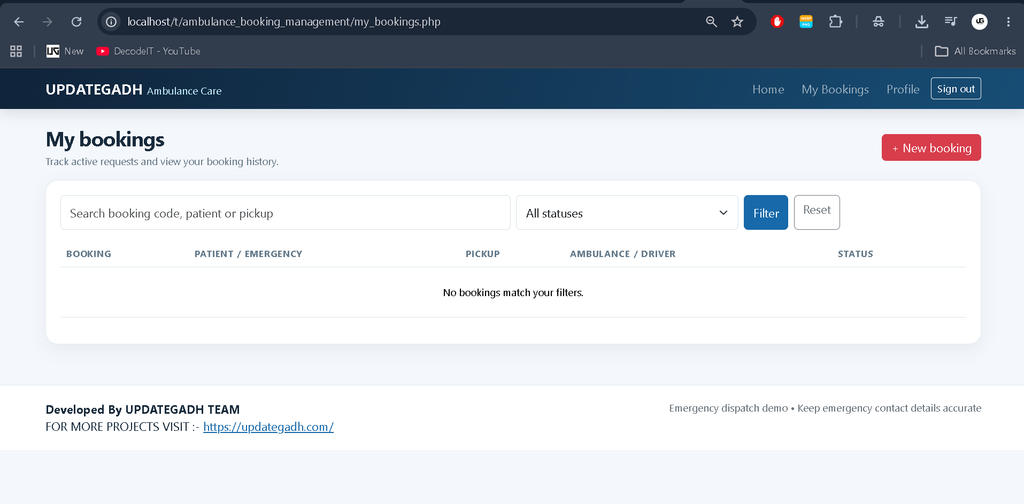
Task: Open the red stop-hand extension icon
Action: click(x=777, y=22)
